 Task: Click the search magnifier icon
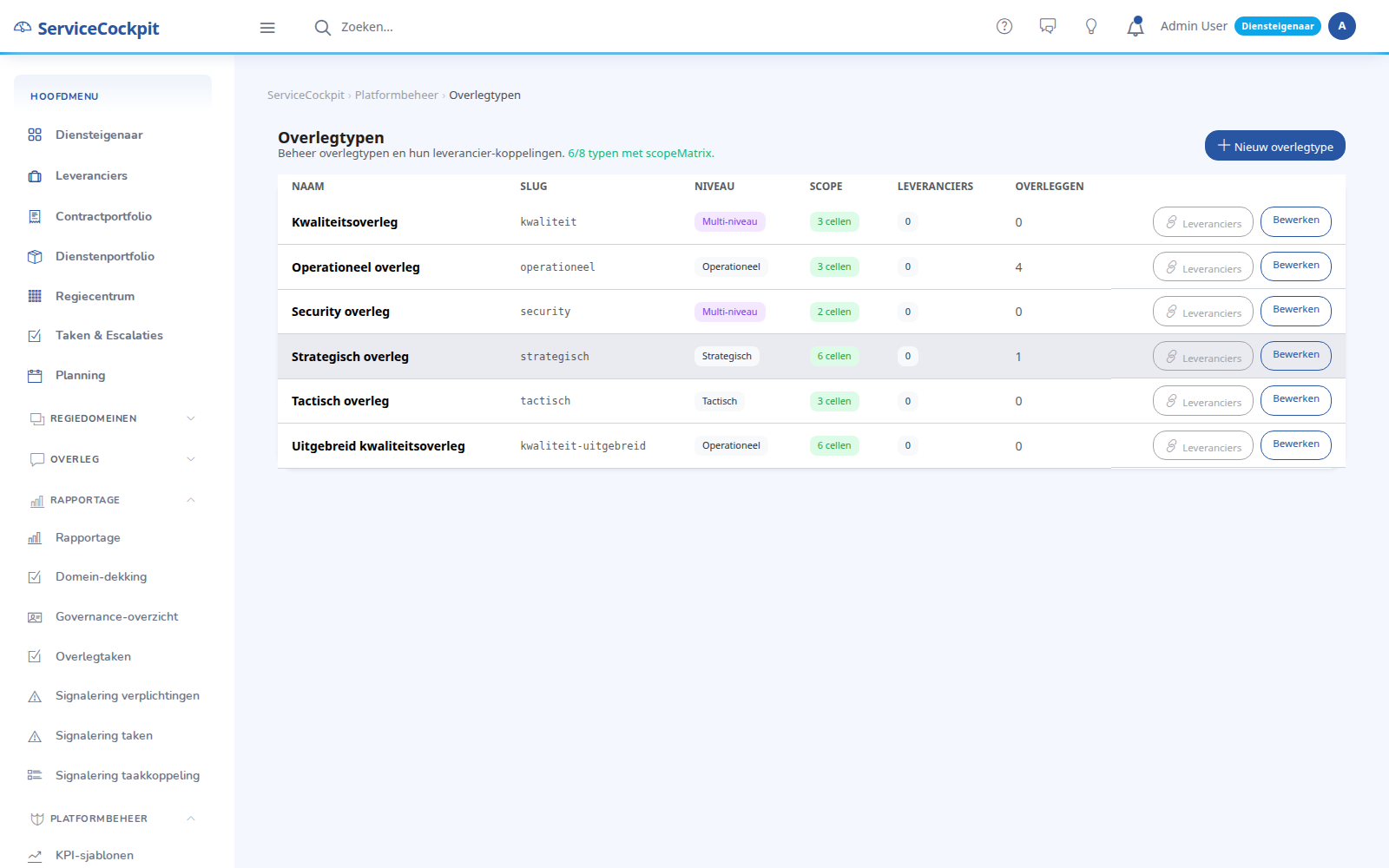(322, 28)
